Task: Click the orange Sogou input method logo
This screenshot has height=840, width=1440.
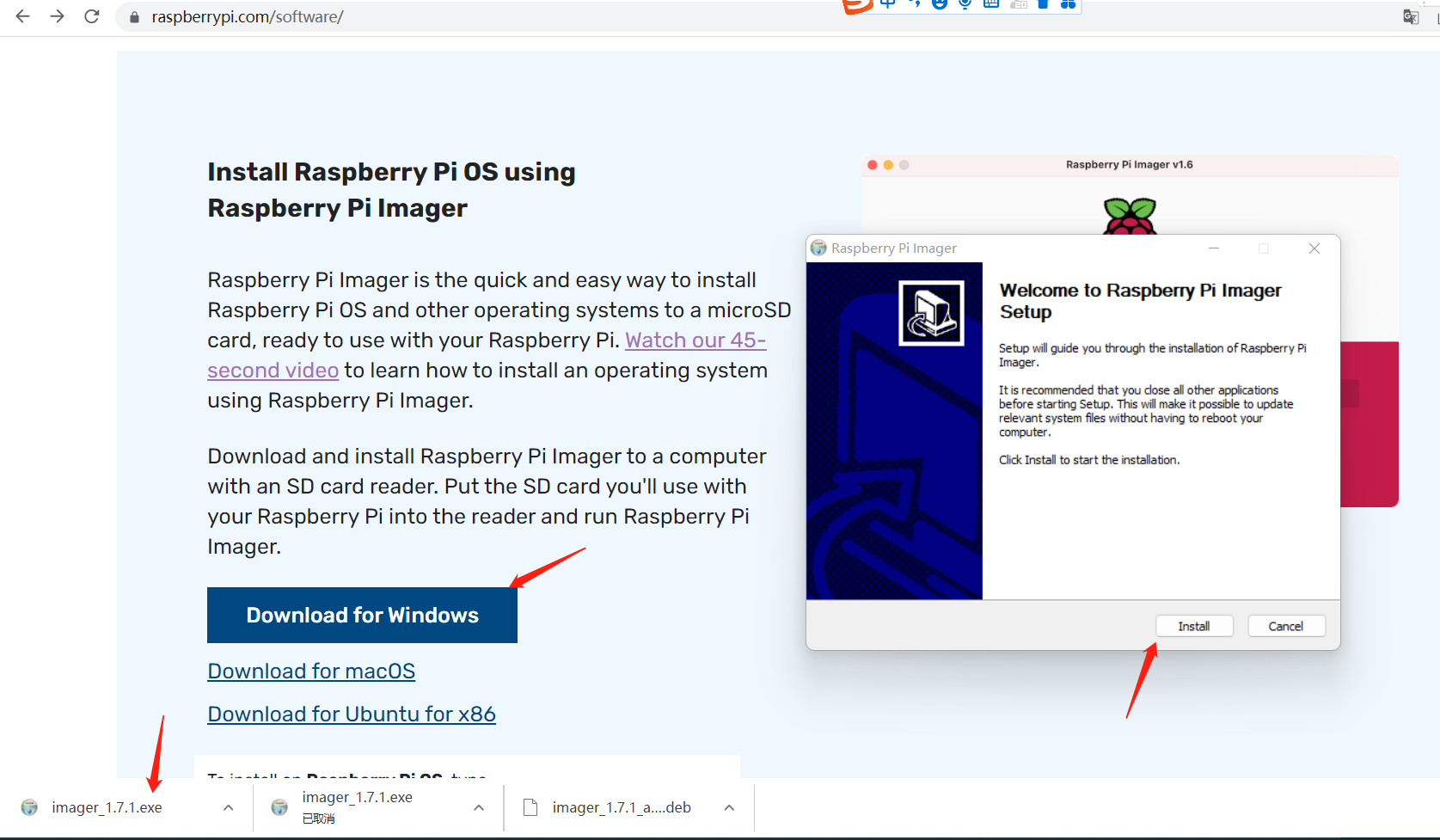Action: coord(857,5)
